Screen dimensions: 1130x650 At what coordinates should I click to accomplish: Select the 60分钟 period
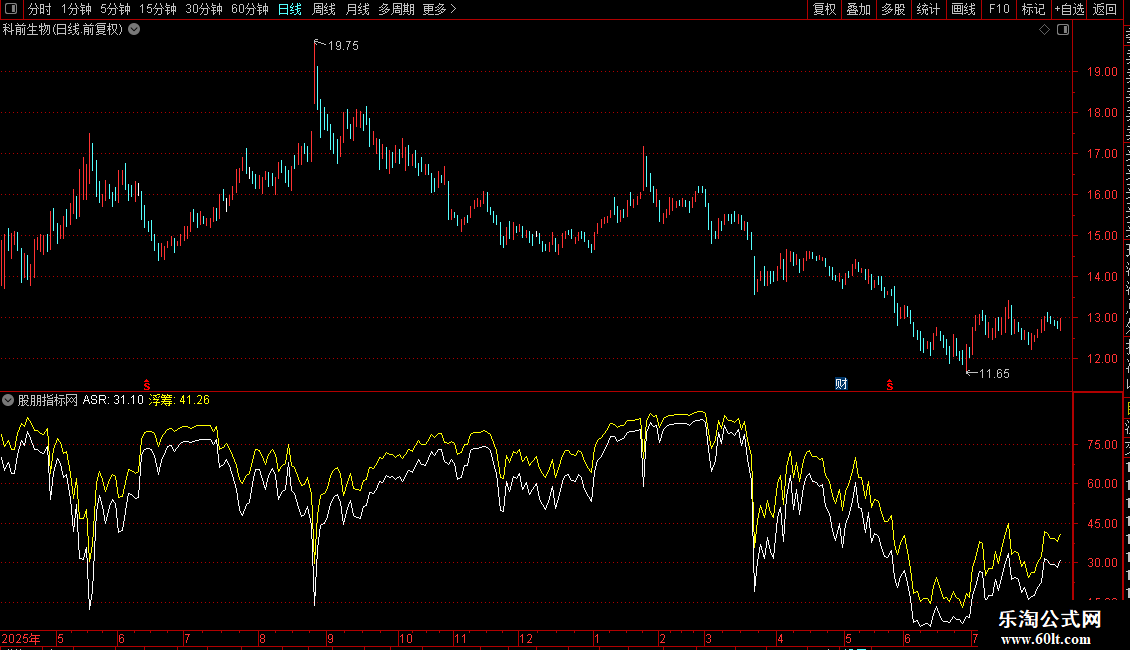(250, 9)
